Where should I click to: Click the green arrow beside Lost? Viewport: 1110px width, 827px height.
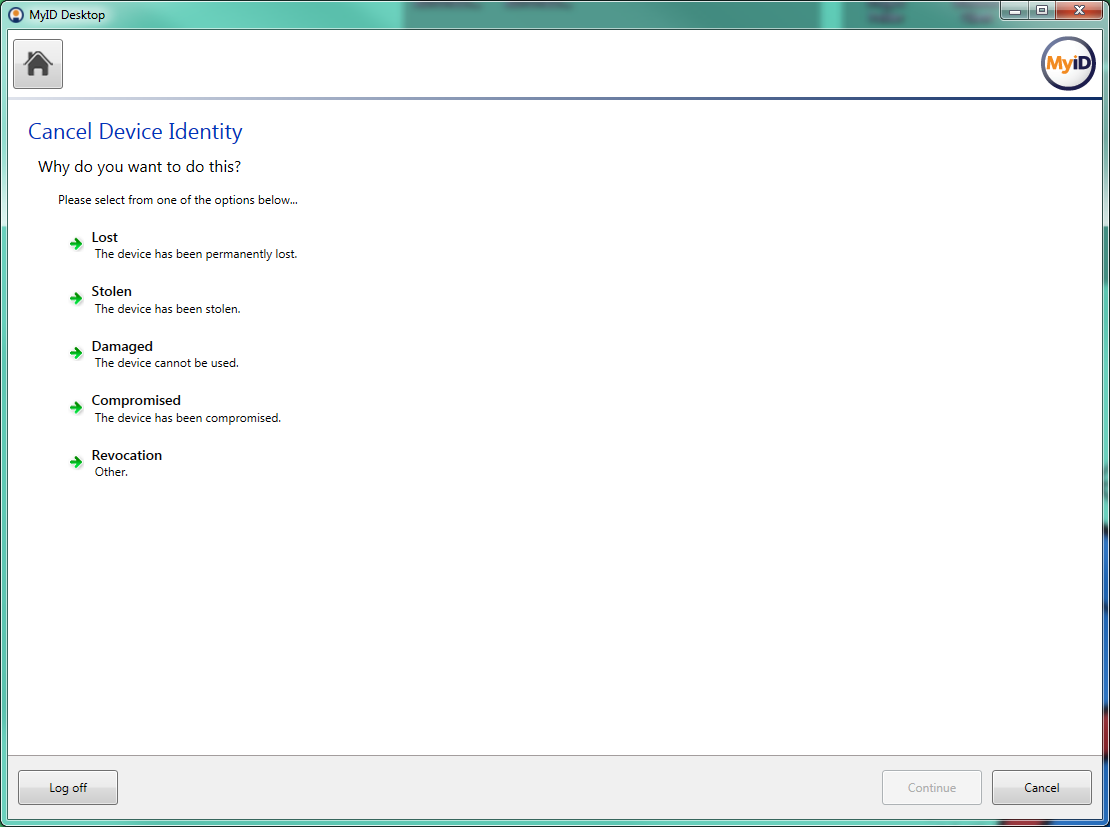point(76,244)
